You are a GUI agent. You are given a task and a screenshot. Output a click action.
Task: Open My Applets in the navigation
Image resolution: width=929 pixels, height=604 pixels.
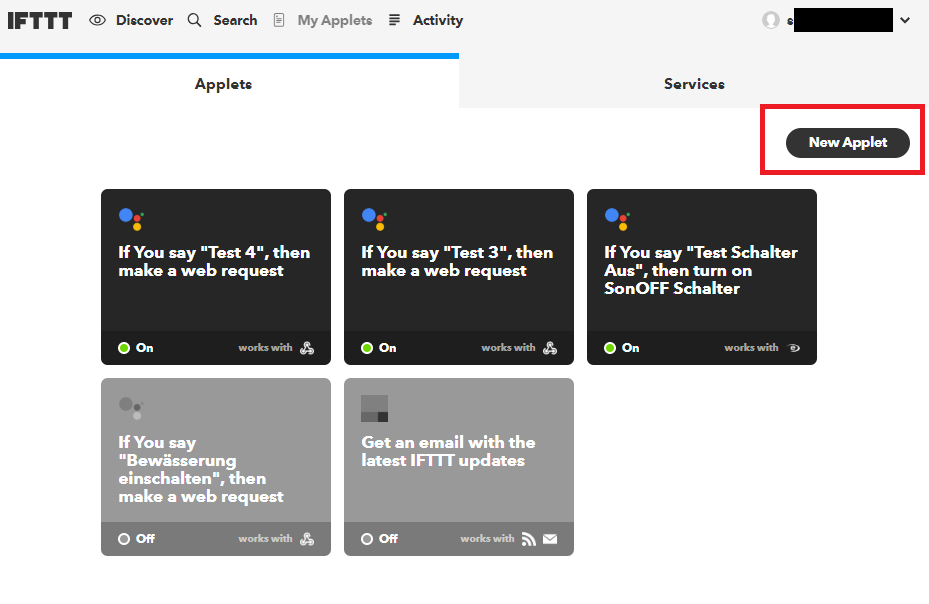(x=335, y=20)
